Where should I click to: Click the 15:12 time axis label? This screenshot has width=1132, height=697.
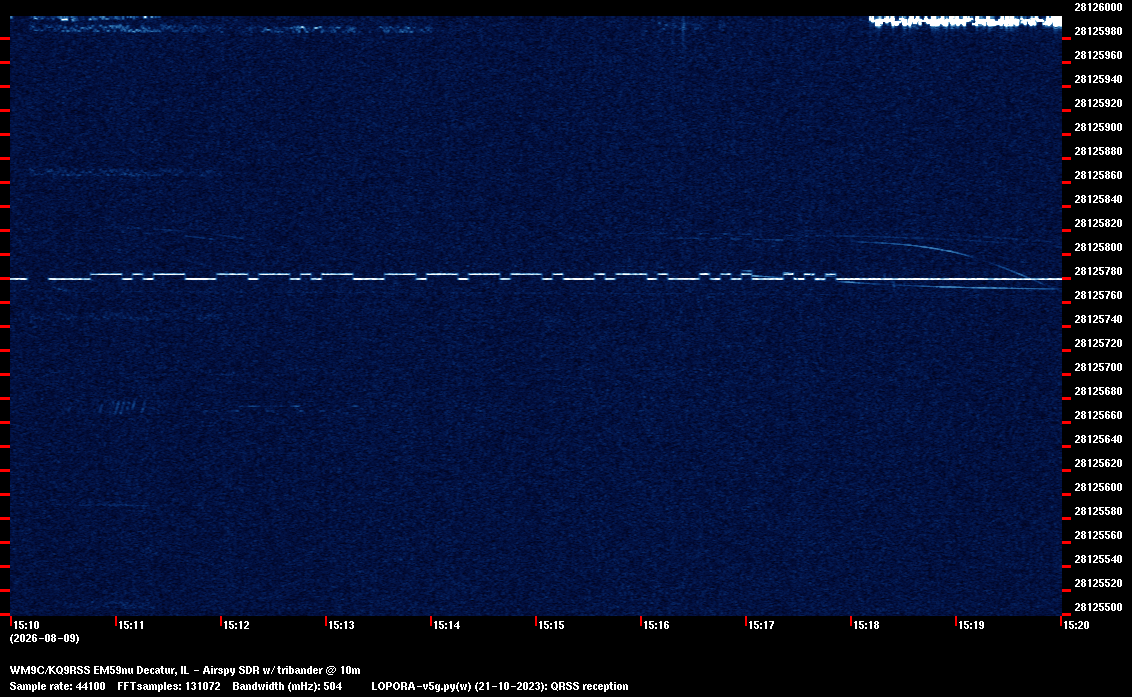[237, 625]
